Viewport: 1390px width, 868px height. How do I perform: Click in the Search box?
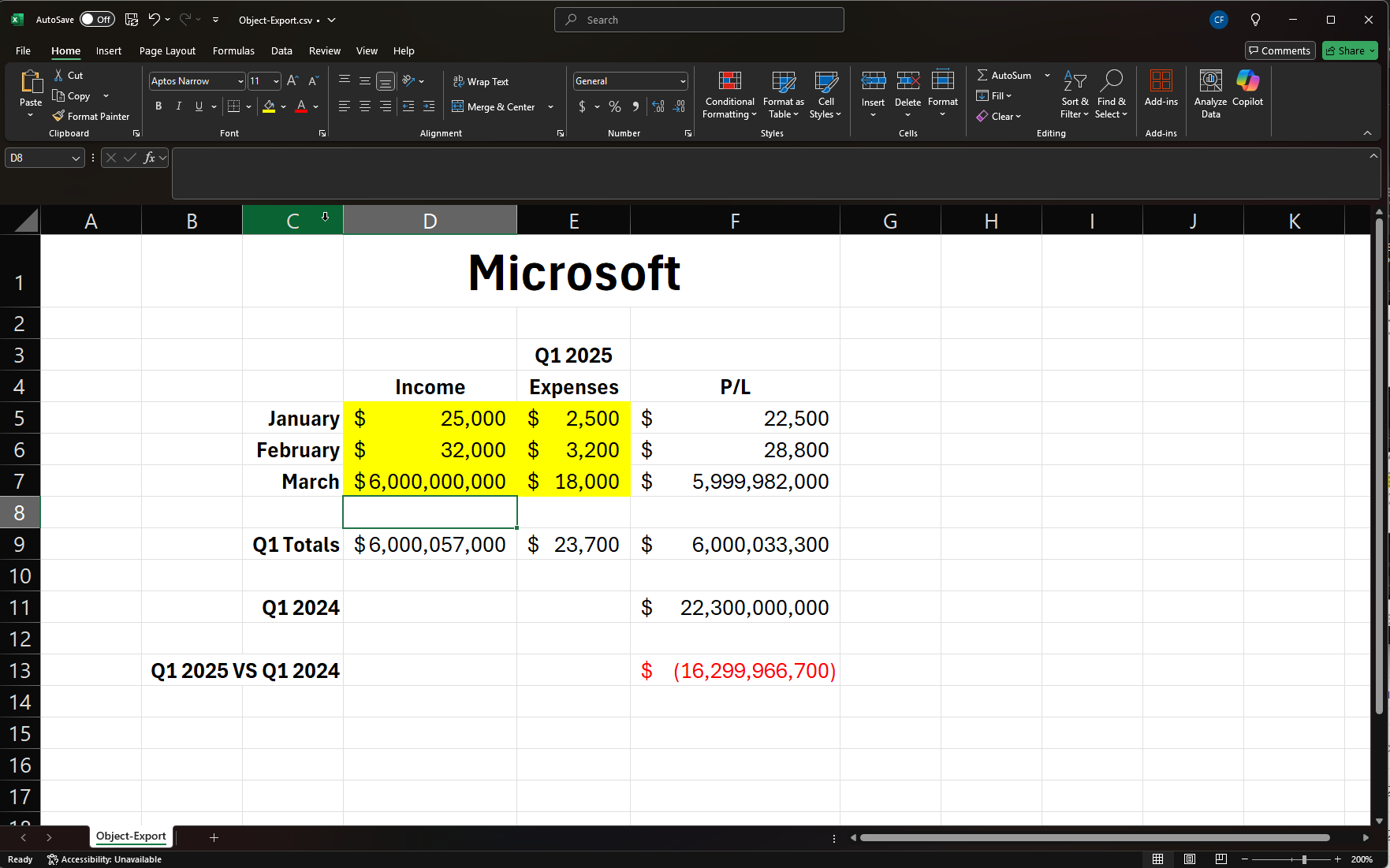pos(699,20)
